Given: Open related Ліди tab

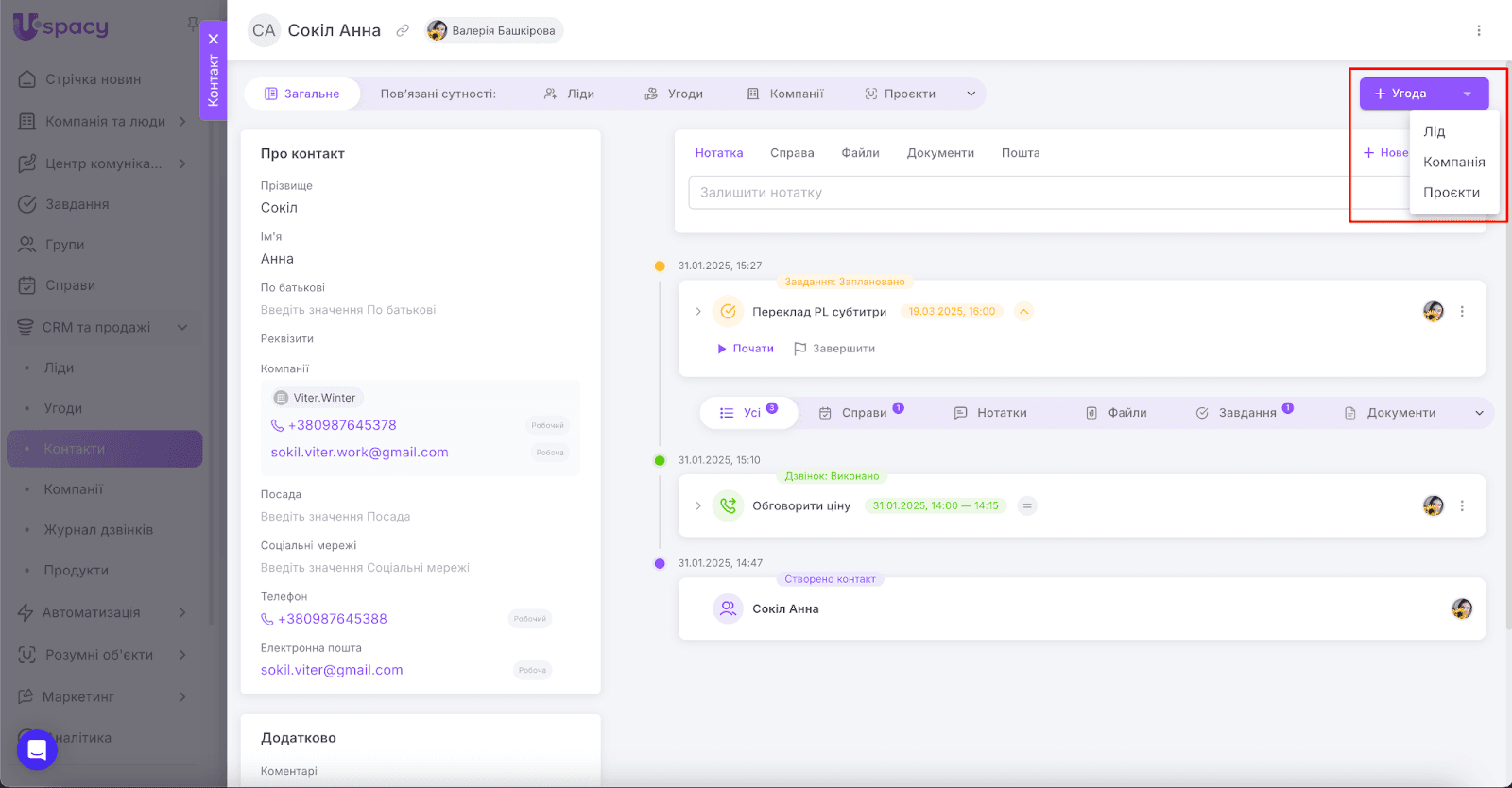Looking at the screenshot, I should (x=569, y=94).
